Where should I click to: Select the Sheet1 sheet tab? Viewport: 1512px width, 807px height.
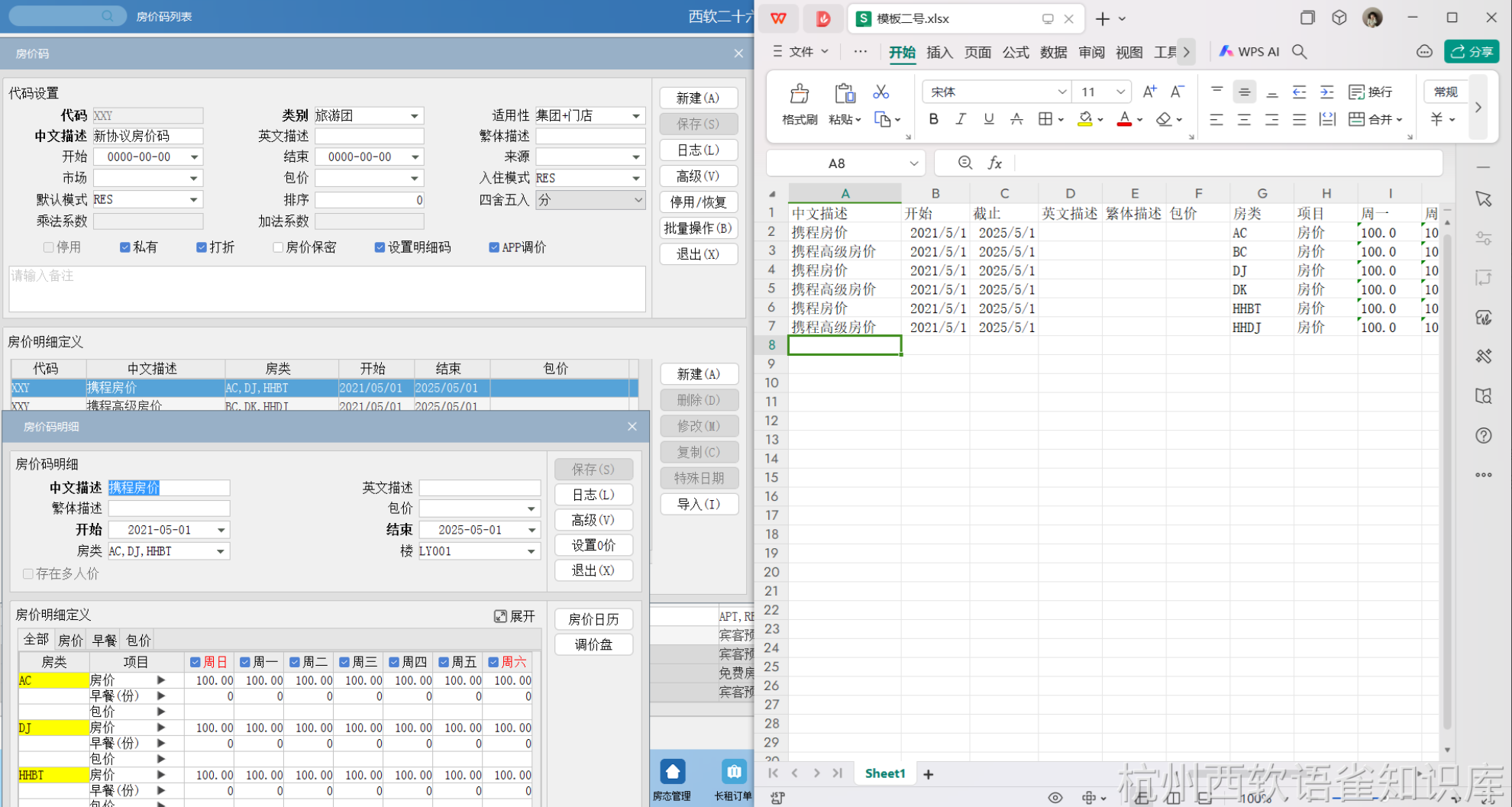(884, 773)
